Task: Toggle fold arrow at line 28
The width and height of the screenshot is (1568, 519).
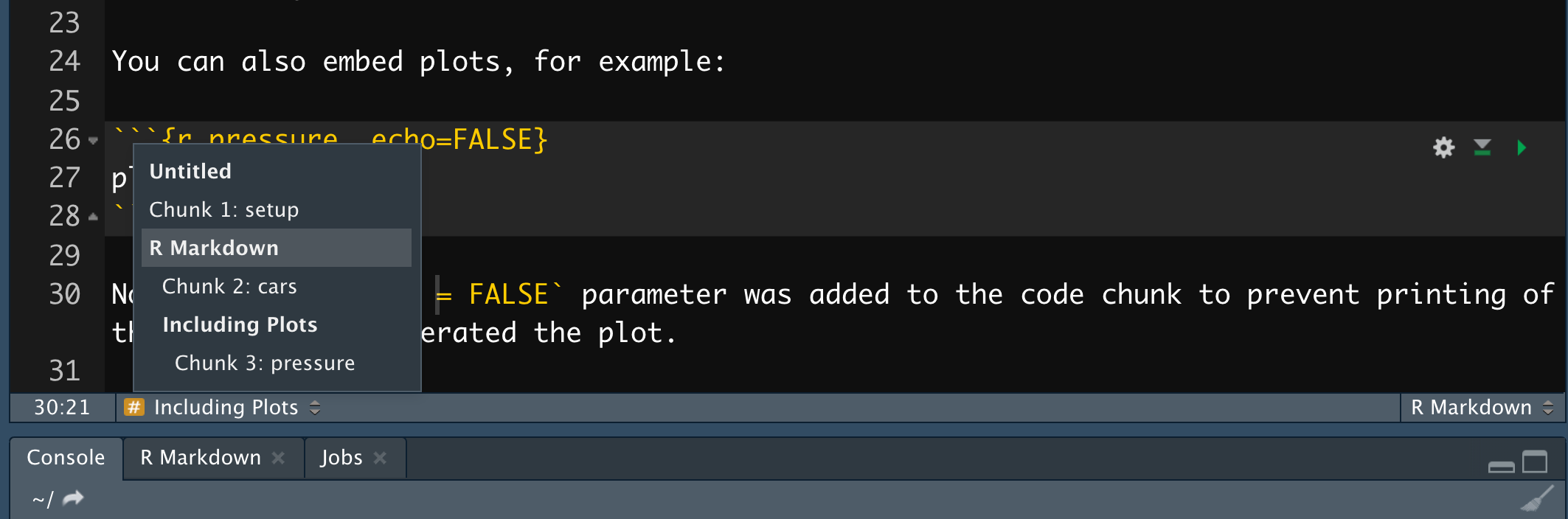Action: [93, 217]
